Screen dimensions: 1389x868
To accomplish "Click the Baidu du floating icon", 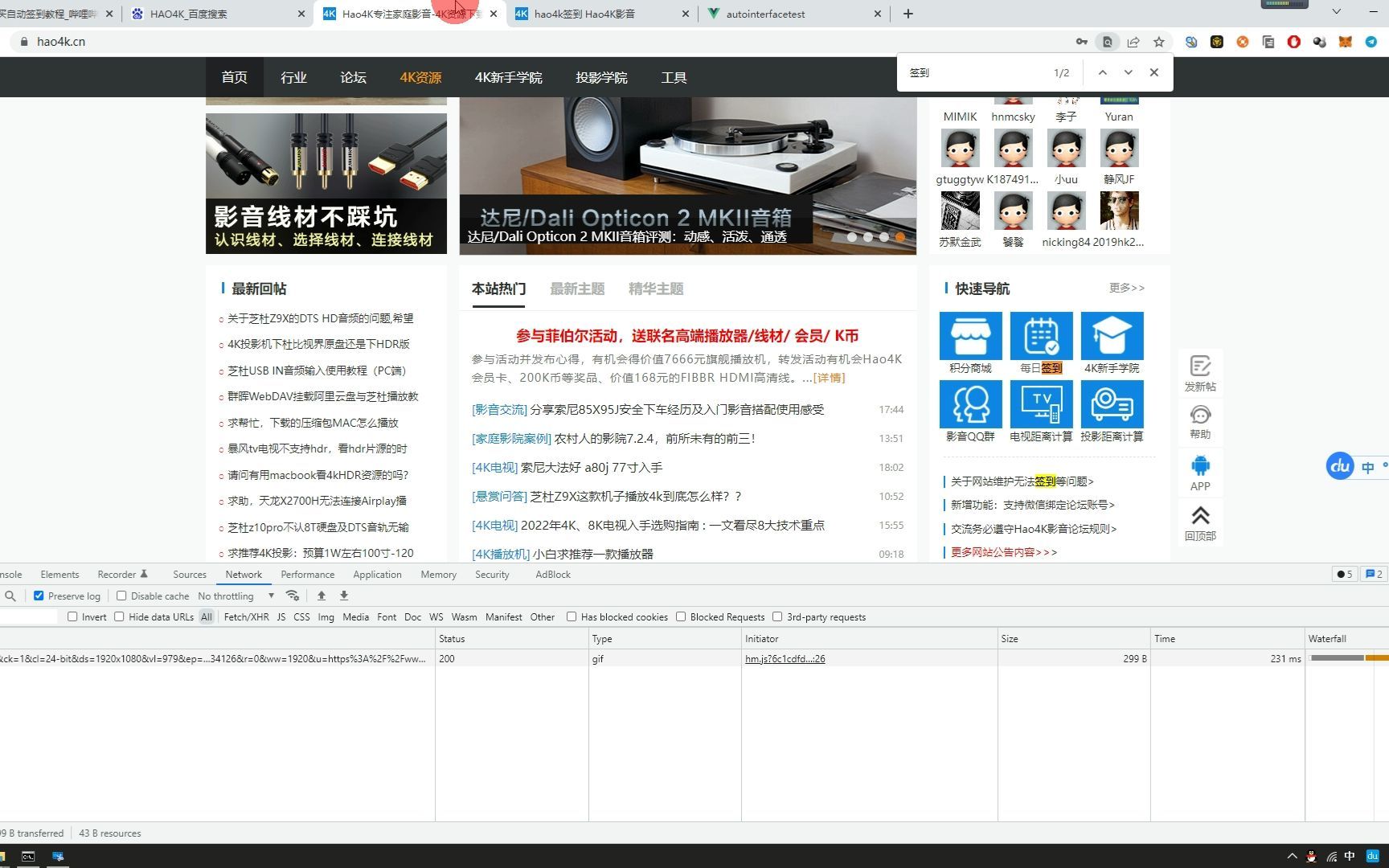I will [x=1340, y=465].
